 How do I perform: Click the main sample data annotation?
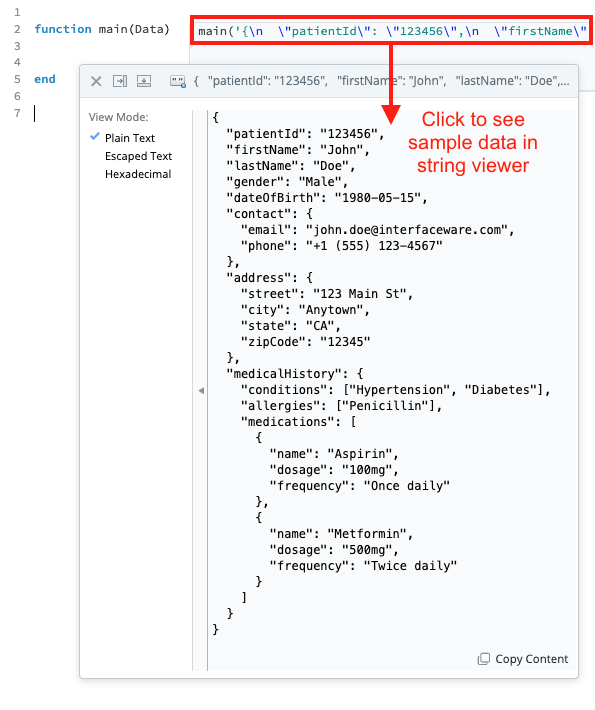pos(392,31)
